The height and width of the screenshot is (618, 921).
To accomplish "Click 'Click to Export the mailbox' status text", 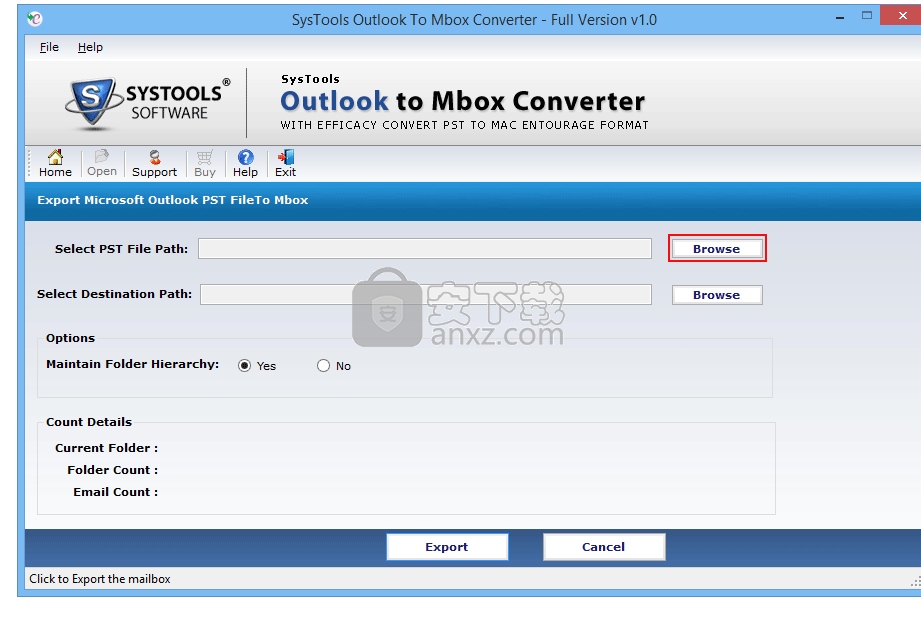I will (x=100, y=579).
